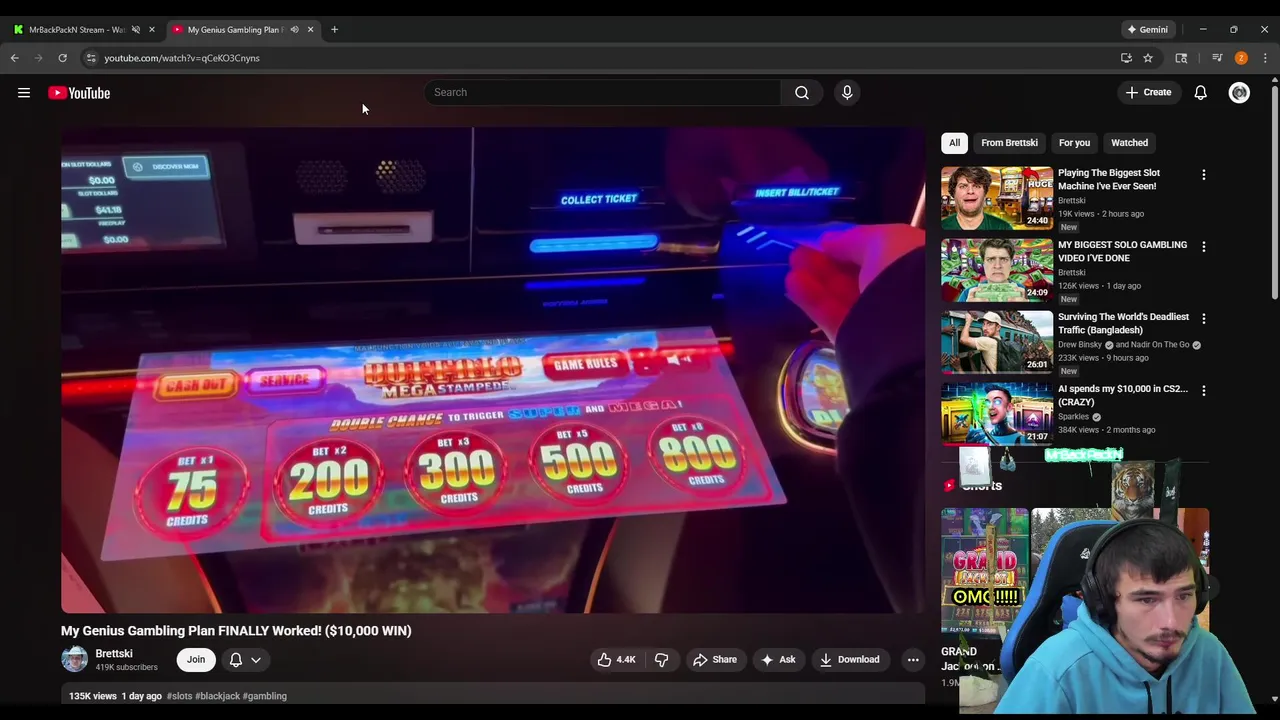This screenshot has width=1280, height=720.
Task: Open options for 'MY BIGGEST SOLO GAMBLING VIDEO'
Action: tap(1204, 246)
